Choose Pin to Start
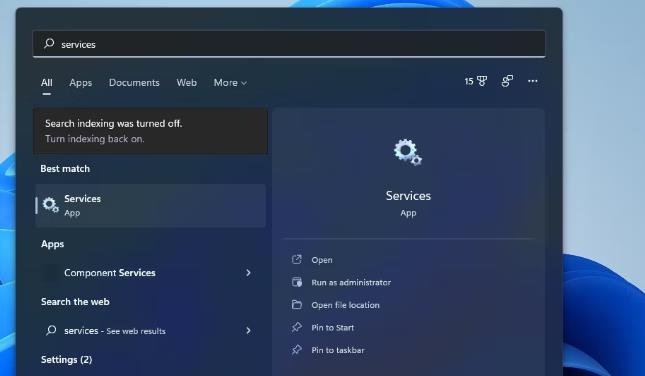The height and width of the screenshot is (376, 645). (x=332, y=328)
